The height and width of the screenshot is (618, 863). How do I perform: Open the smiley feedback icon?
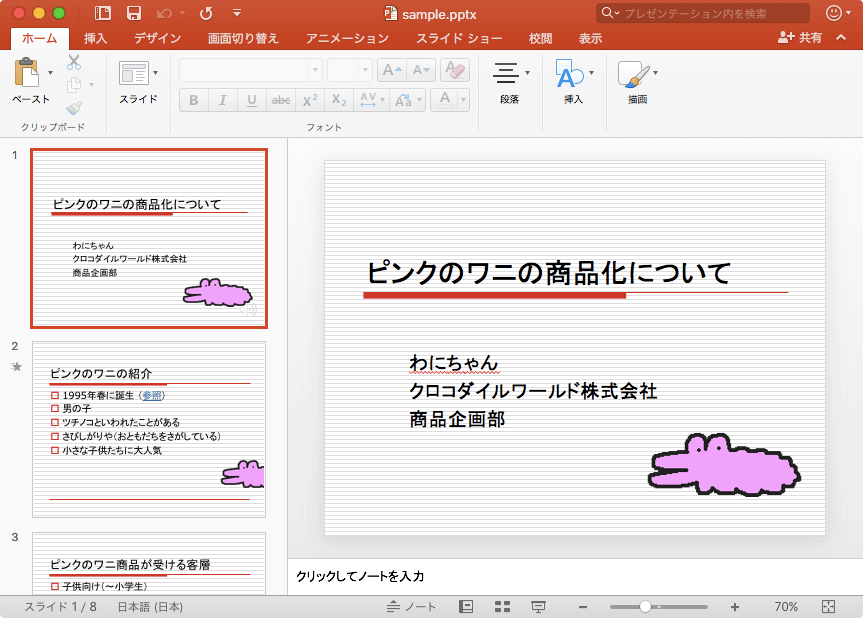tap(834, 13)
